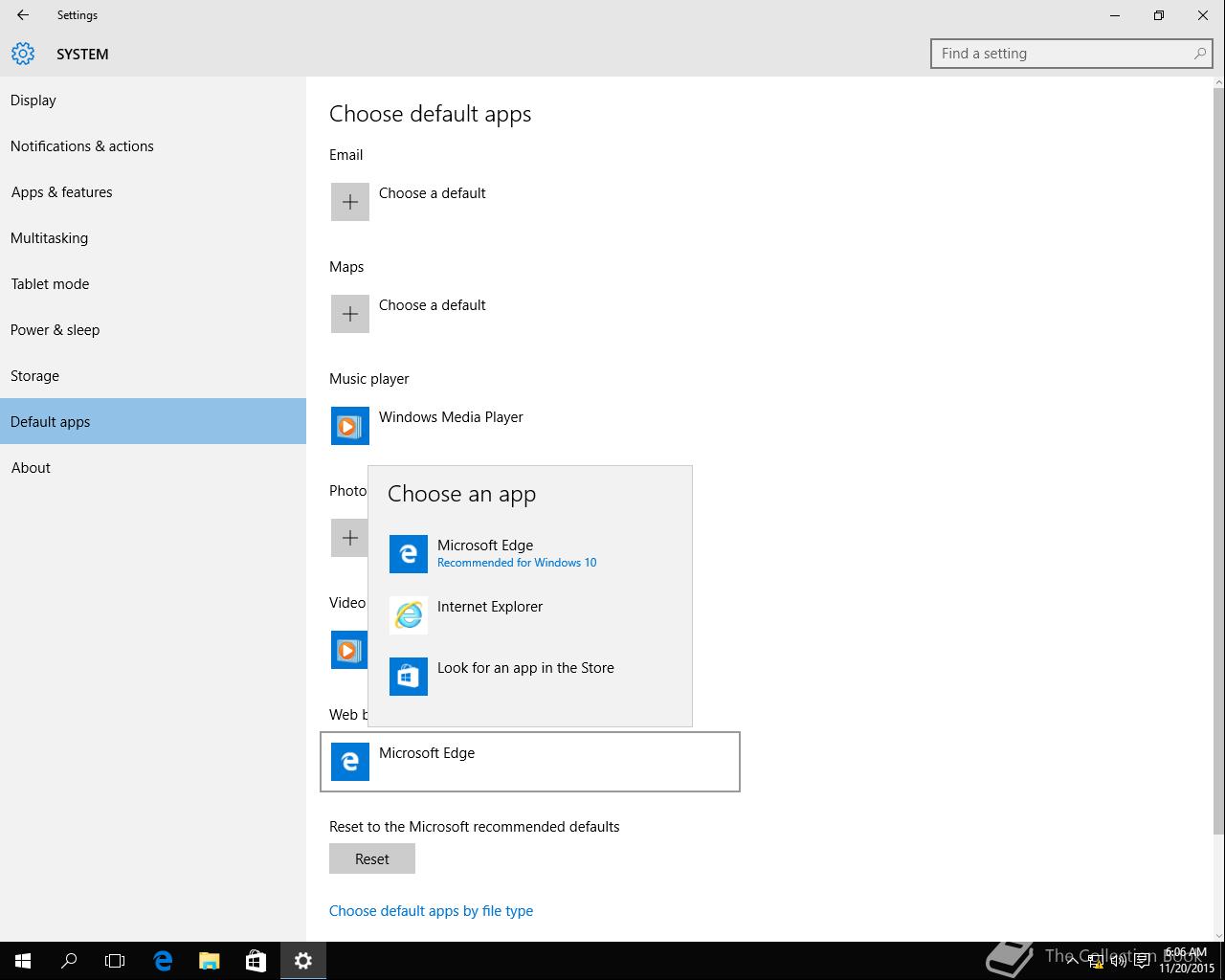Open Notifications & actions
This screenshot has height=980, width=1225.
153,145
